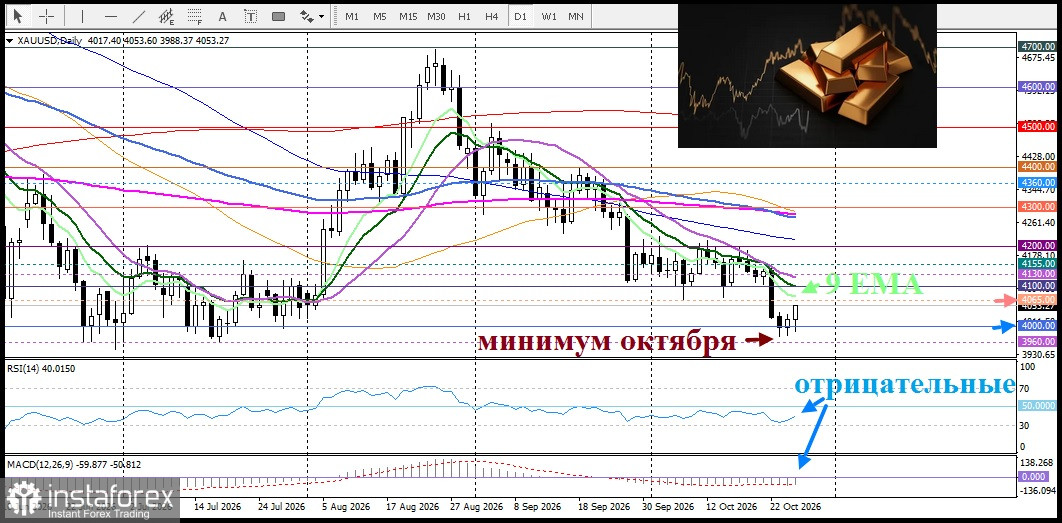Click the 4700.00 price level label
The width and height of the screenshot is (1062, 523).
click(1037, 47)
